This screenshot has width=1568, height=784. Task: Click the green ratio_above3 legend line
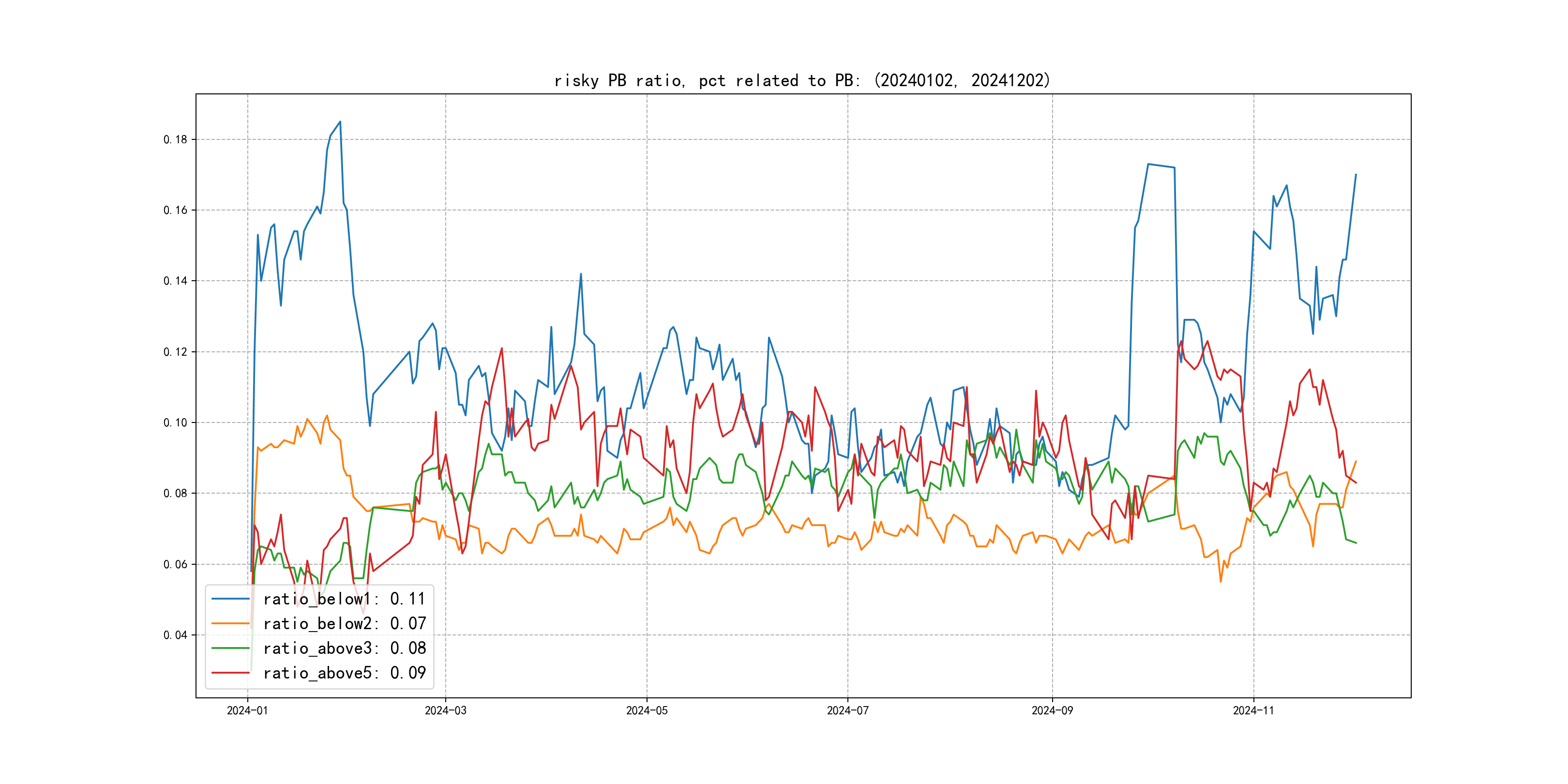click(x=230, y=648)
